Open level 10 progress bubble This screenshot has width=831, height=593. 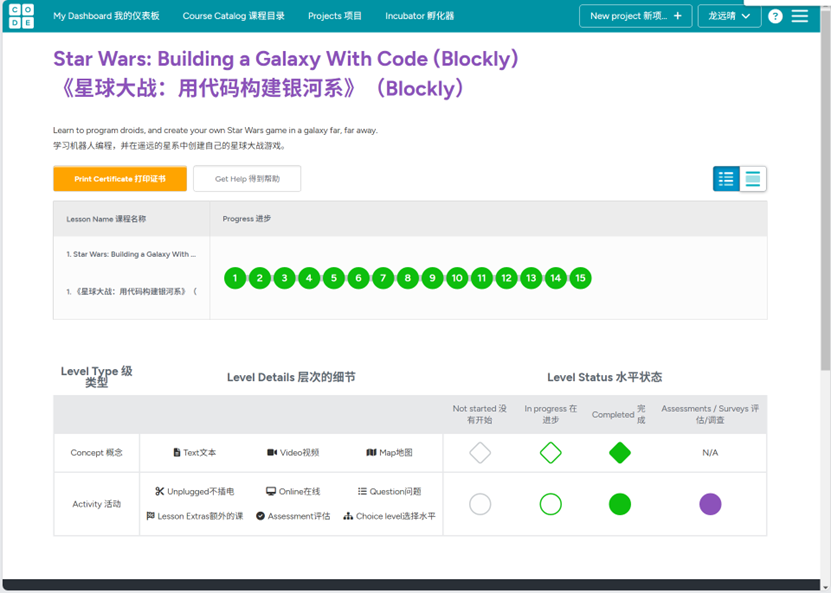click(457, 278)
